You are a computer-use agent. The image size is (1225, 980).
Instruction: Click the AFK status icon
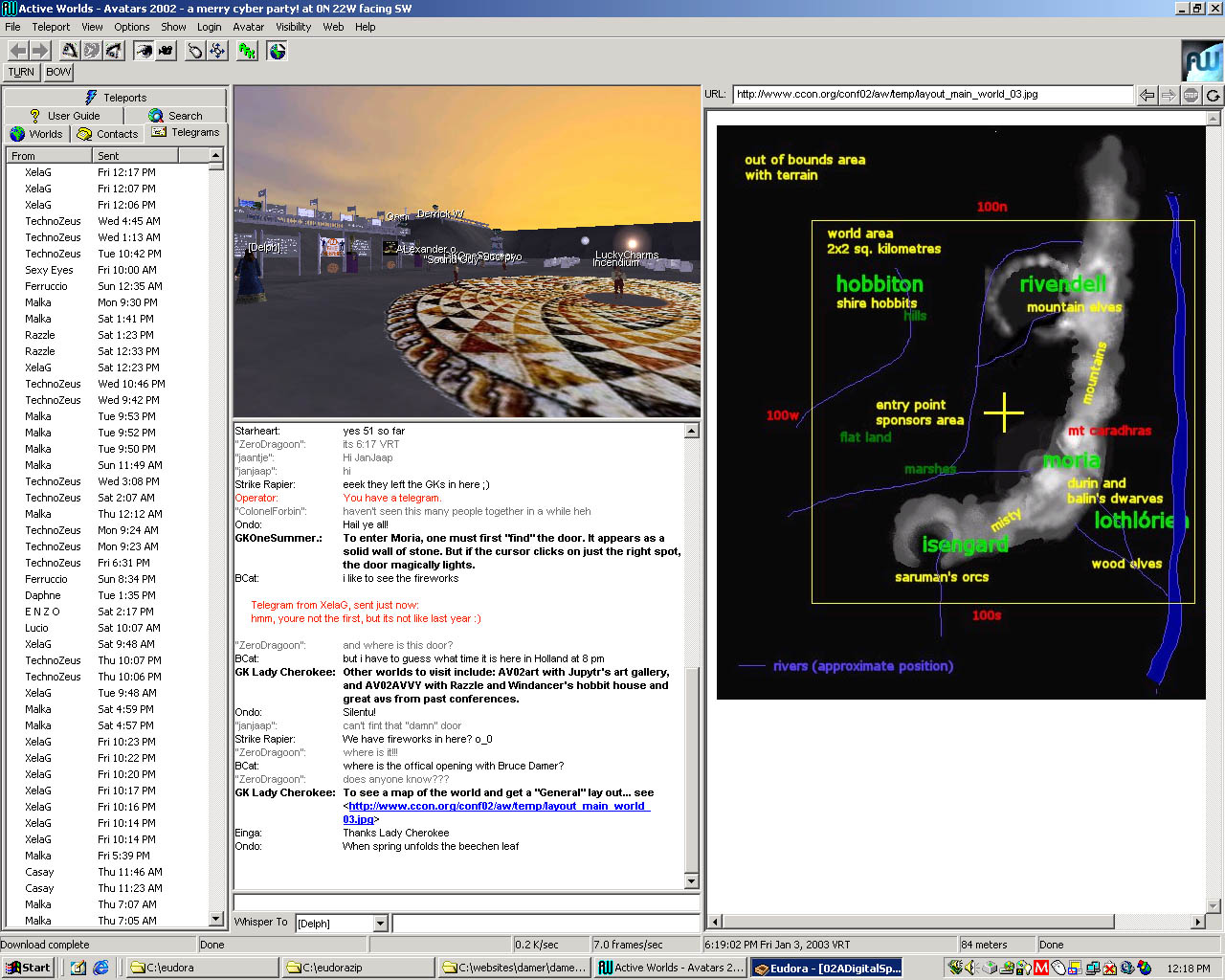click(248, 51)
